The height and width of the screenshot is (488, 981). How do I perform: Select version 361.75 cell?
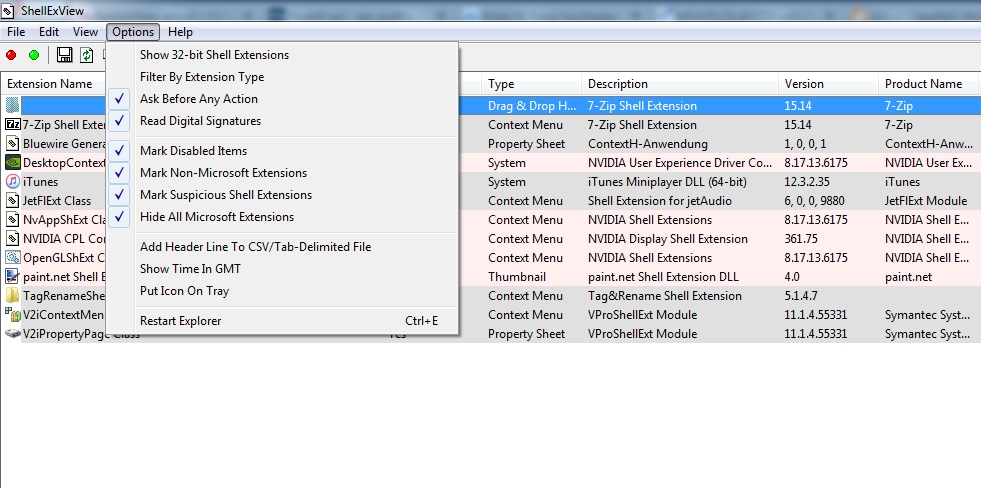(802, 239)
